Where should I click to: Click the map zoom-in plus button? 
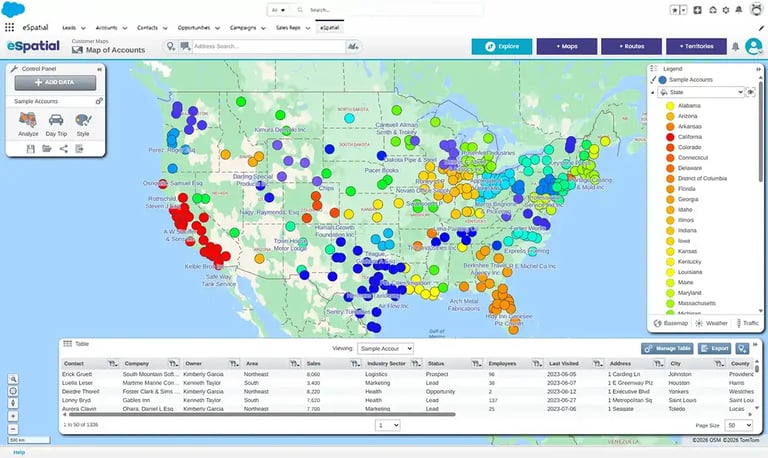point(13,416)
